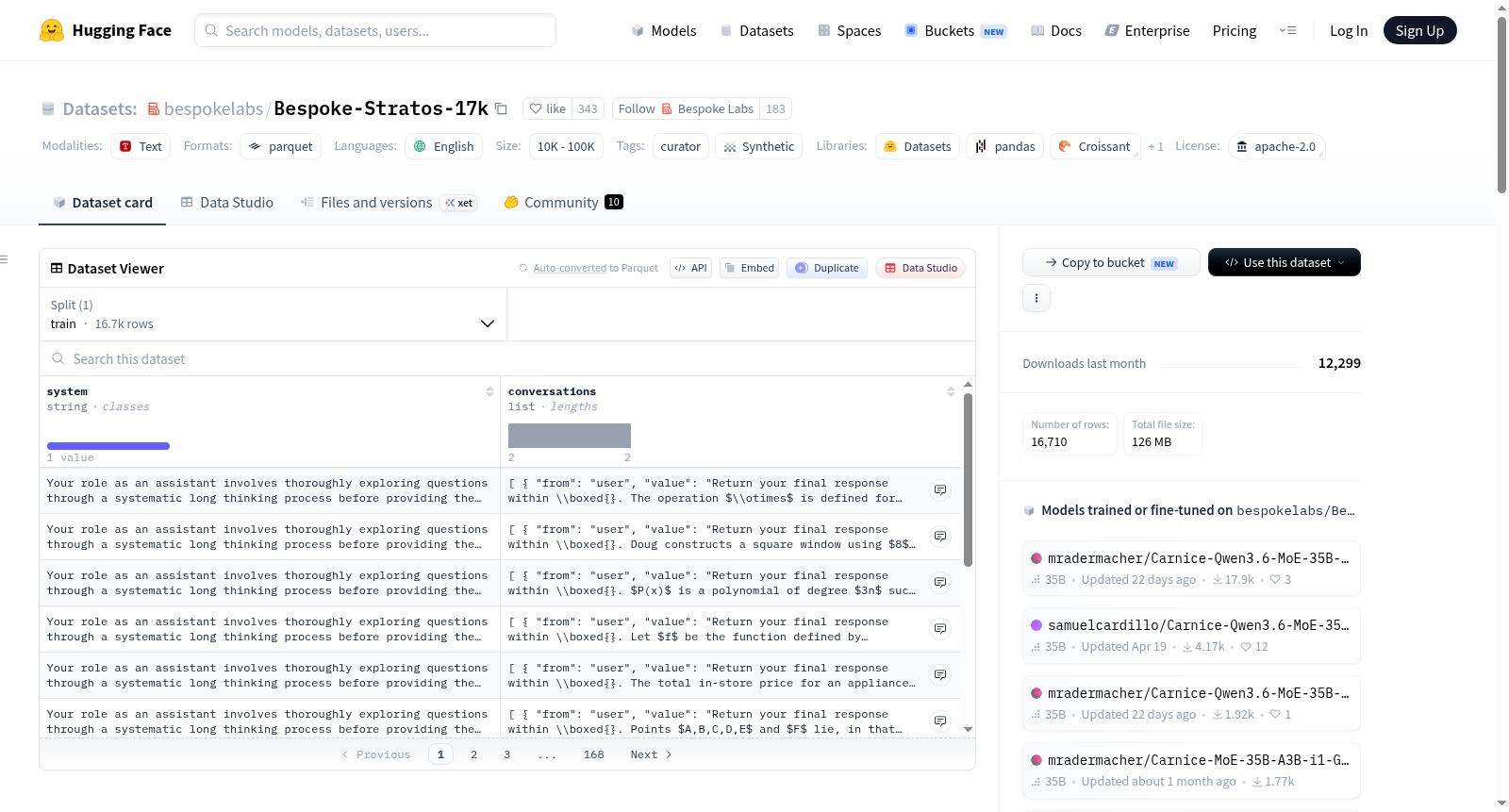Switch to the Dataset card tab
This screenshot has width=1509, height=812.
pyautogui.click(x=103, y=203)
